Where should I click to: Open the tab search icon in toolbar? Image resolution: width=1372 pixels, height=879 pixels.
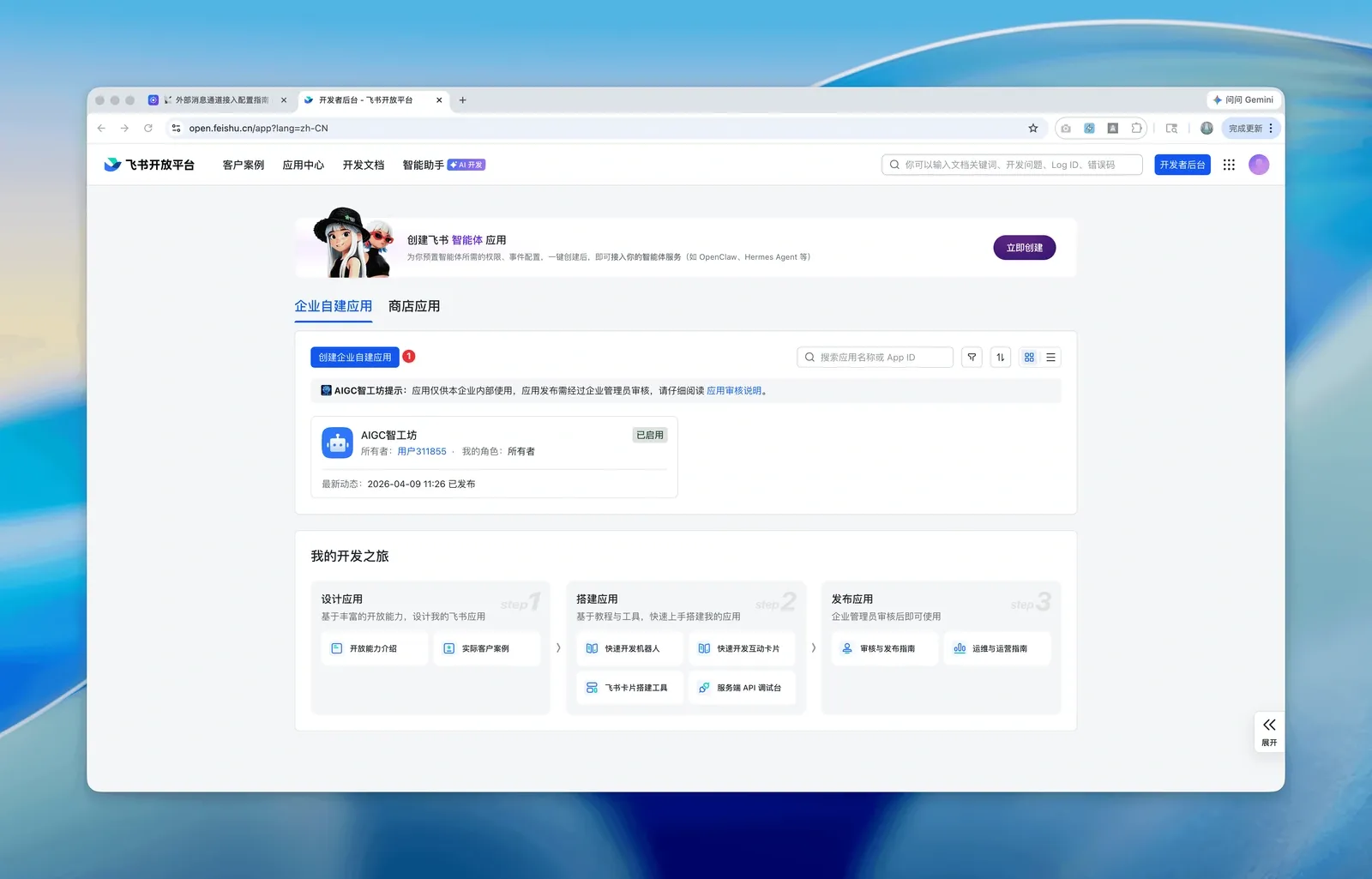1171,128
